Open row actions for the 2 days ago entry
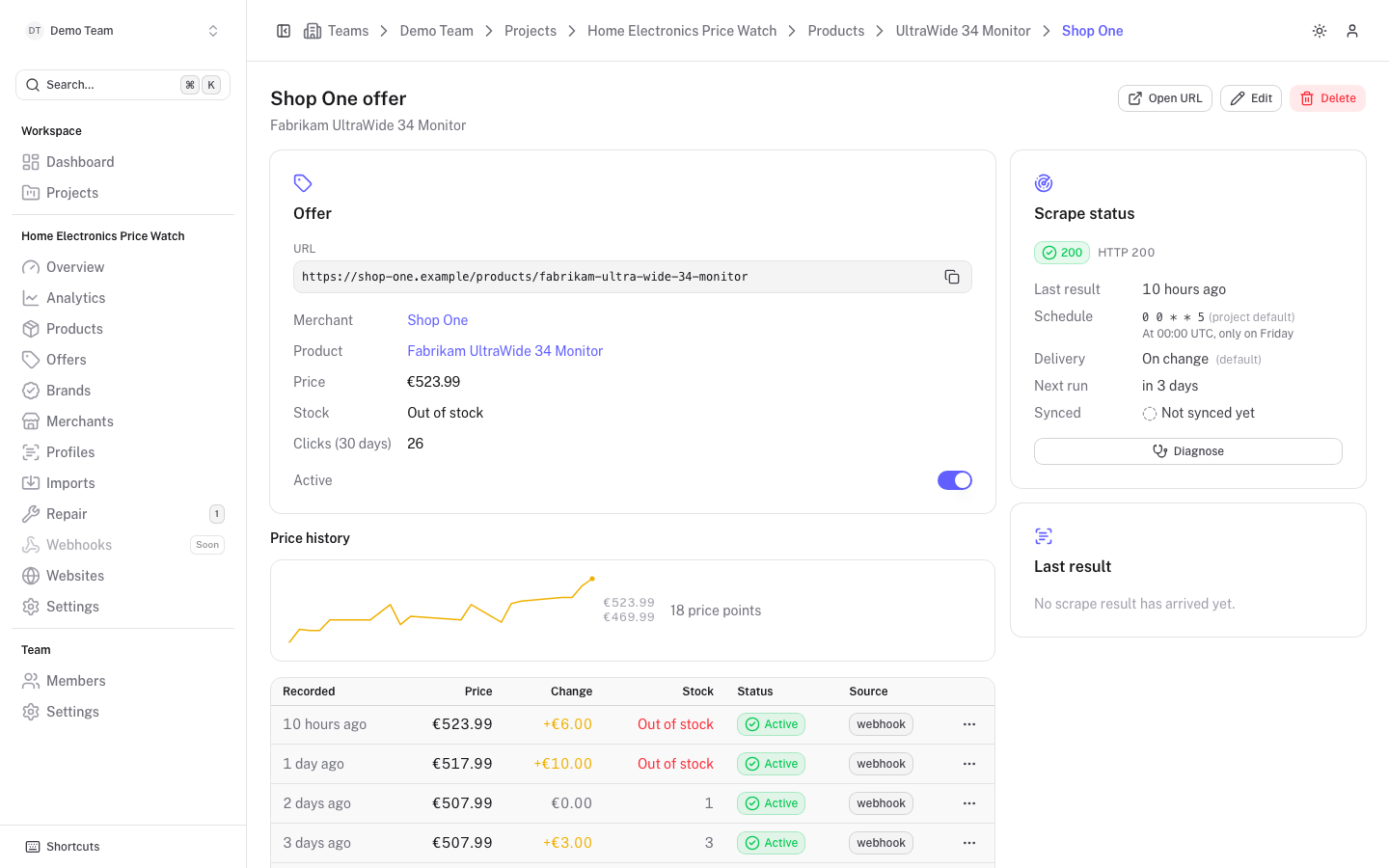 (969, 803)
